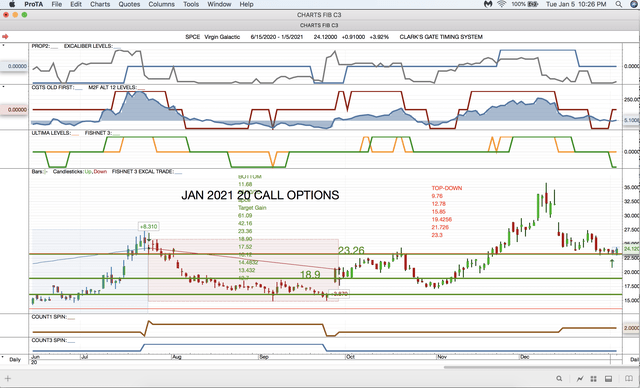This screenshot has height=388, width=640.
Task: Open Spotlight search in the menu bar
Action: point(619,4)
